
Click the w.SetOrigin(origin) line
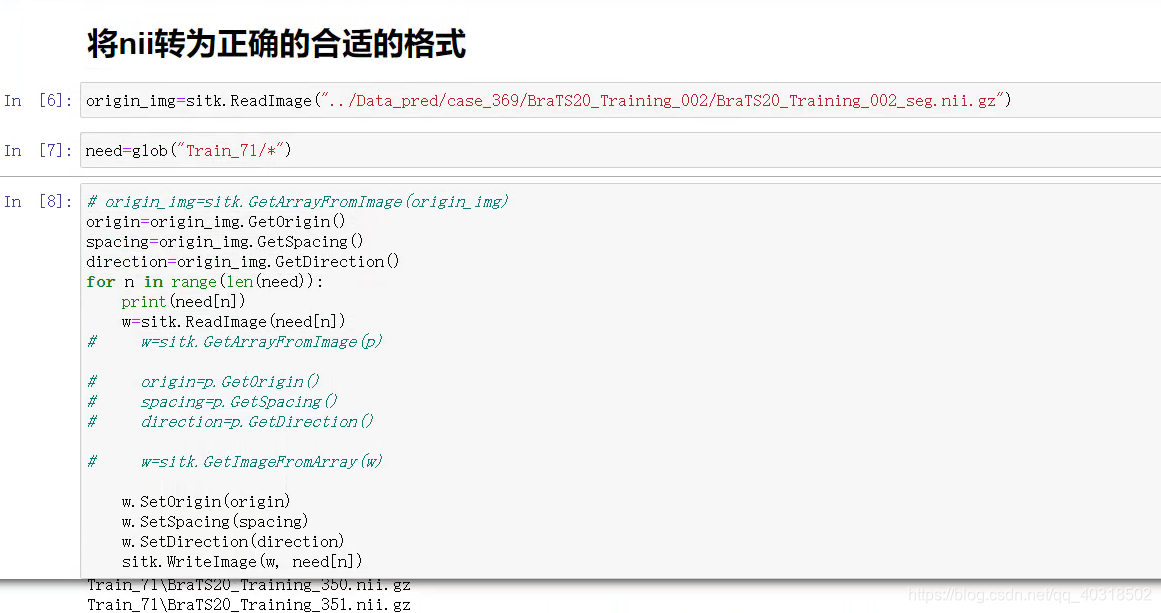[206, 501]
